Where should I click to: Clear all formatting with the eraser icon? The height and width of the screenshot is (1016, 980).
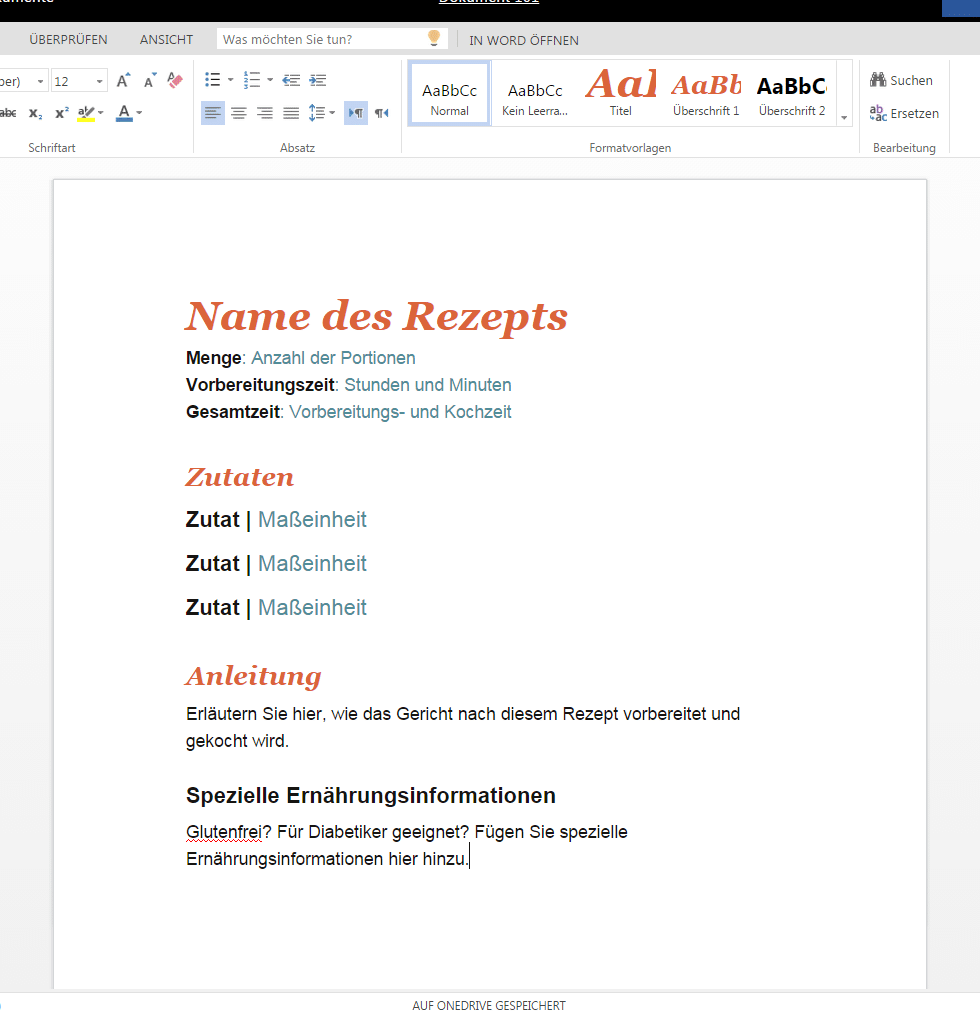[175, 80]
